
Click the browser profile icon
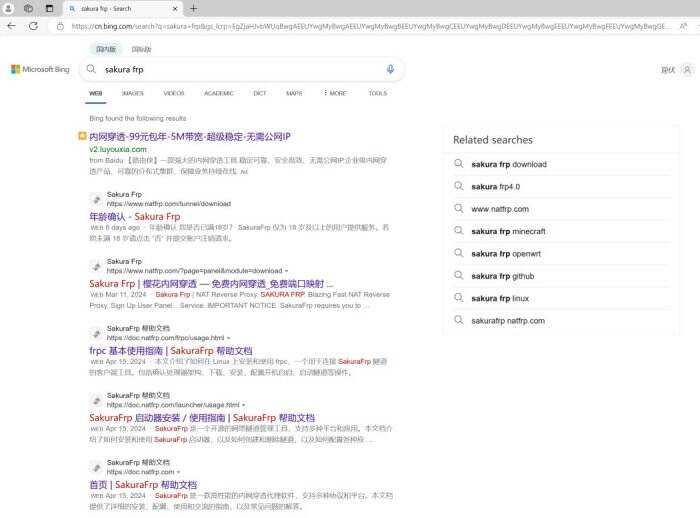tap(8, 8)
